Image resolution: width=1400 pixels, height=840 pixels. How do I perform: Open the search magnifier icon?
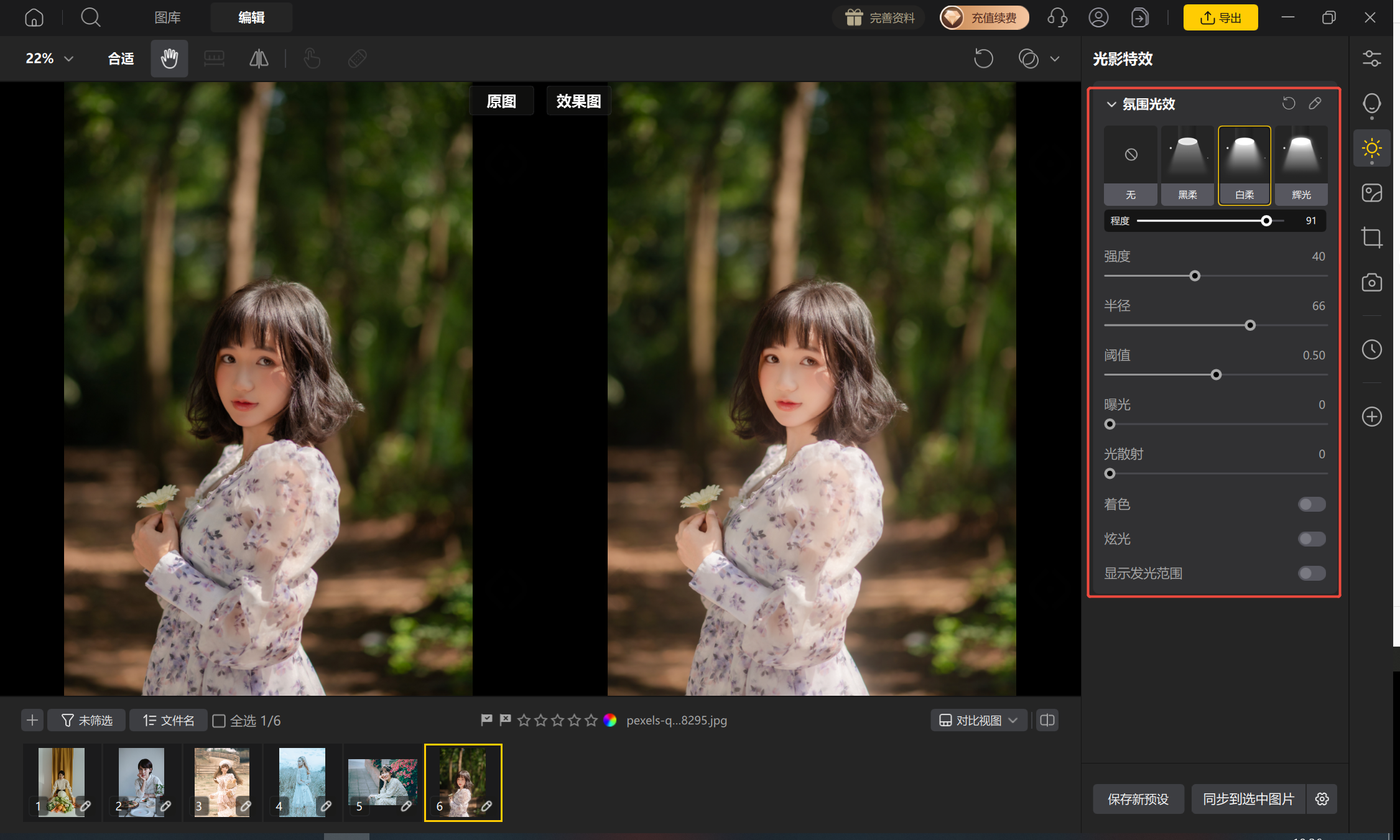tap(91, 17)
